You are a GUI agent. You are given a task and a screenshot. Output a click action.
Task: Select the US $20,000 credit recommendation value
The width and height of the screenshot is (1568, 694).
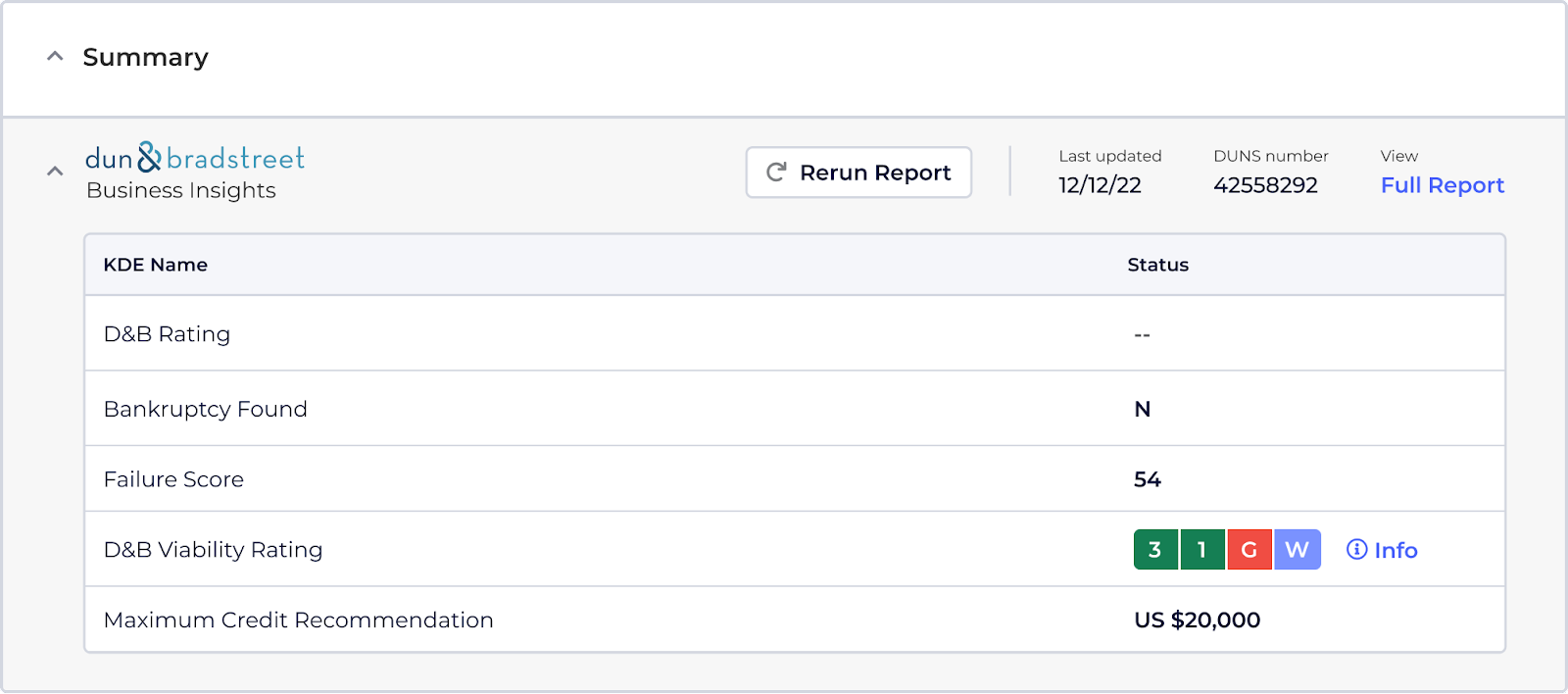(1197, 620)
